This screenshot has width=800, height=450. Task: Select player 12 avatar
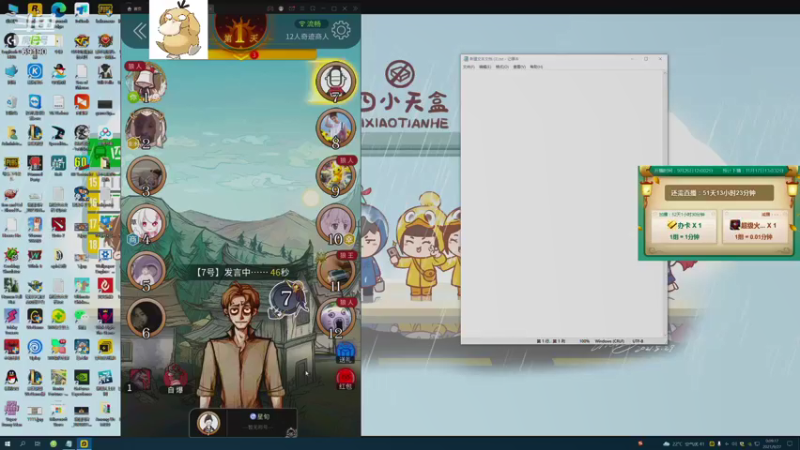335,318
